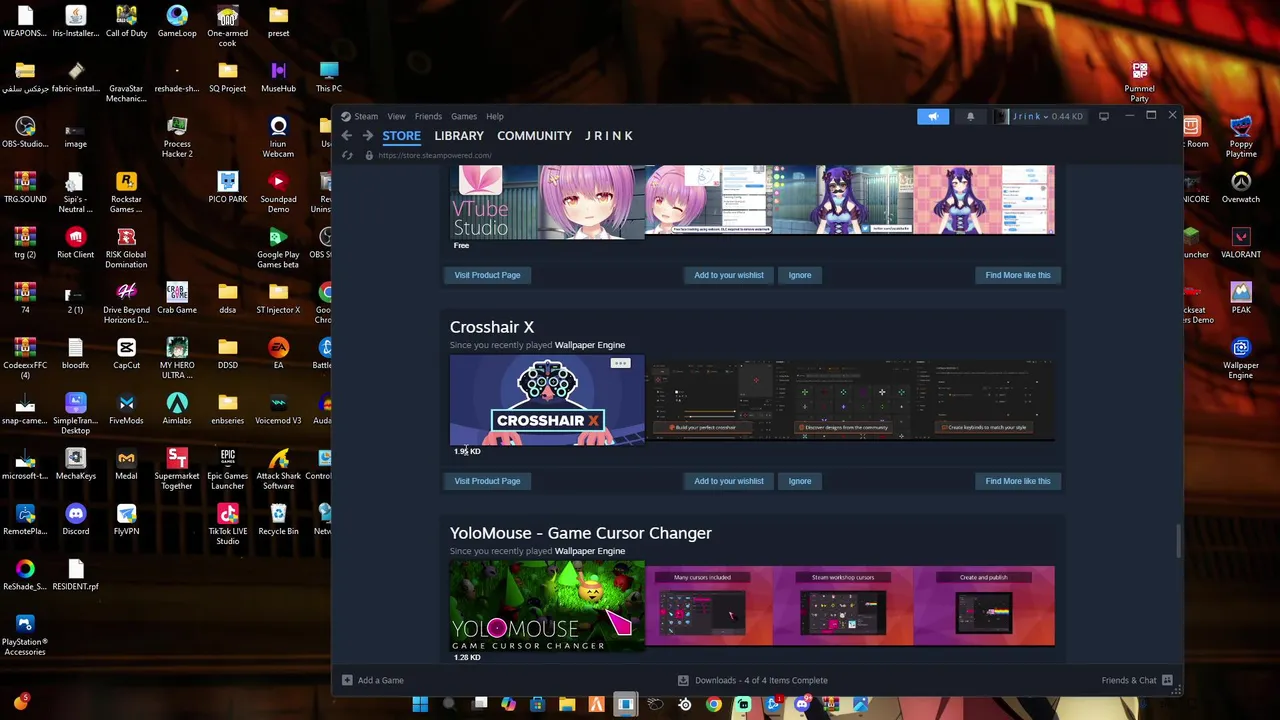This screenshot has width=1280, height=720.
Task: Add Crosshair X to your wishlist
Action: click(729, 481)
